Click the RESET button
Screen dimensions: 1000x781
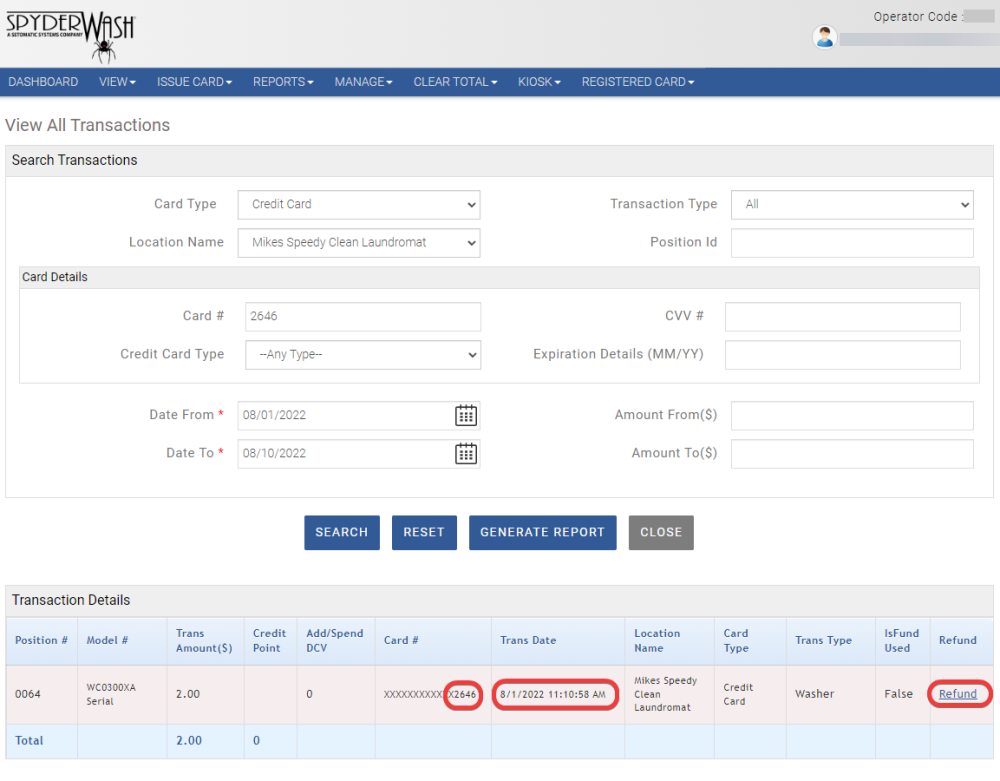point(424,532)
